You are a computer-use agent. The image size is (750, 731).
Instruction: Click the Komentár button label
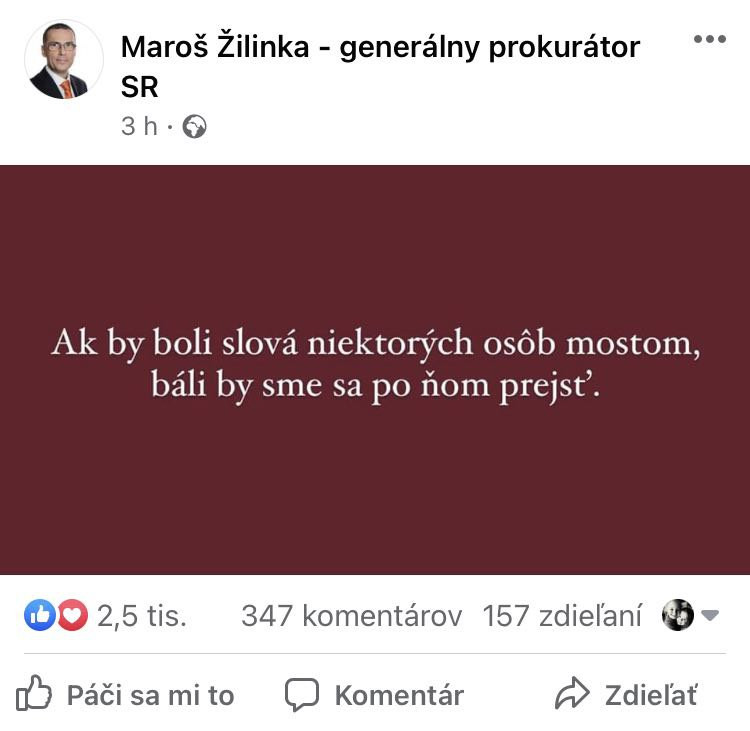[399, 695]
